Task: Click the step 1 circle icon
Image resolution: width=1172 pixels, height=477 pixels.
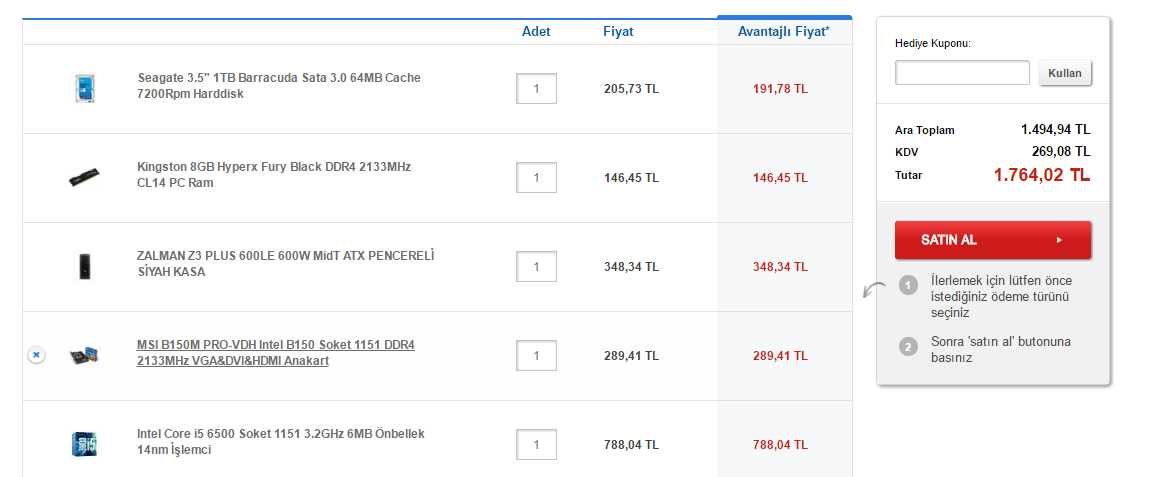Action: (908, 286)
